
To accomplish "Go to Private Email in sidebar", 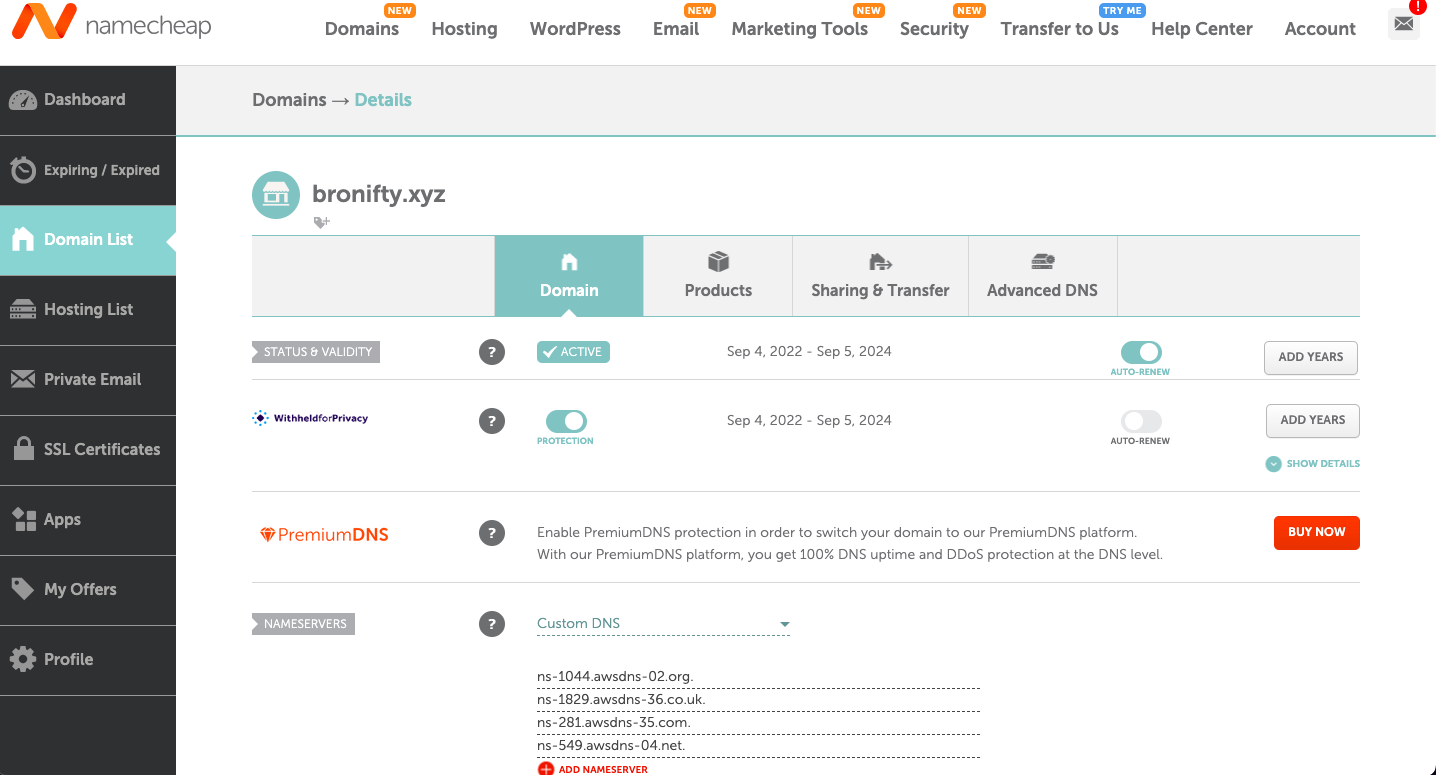I will pos(92,380).
